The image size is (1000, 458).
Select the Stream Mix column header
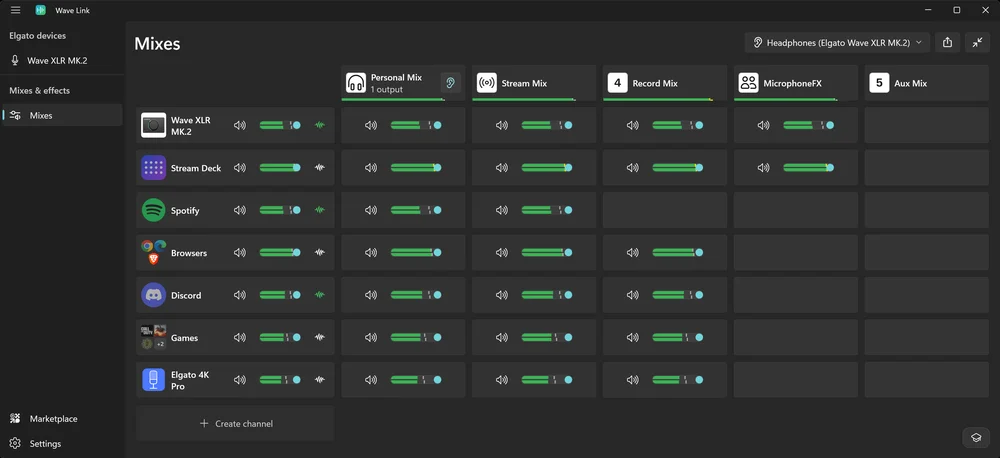pos(534,83)
